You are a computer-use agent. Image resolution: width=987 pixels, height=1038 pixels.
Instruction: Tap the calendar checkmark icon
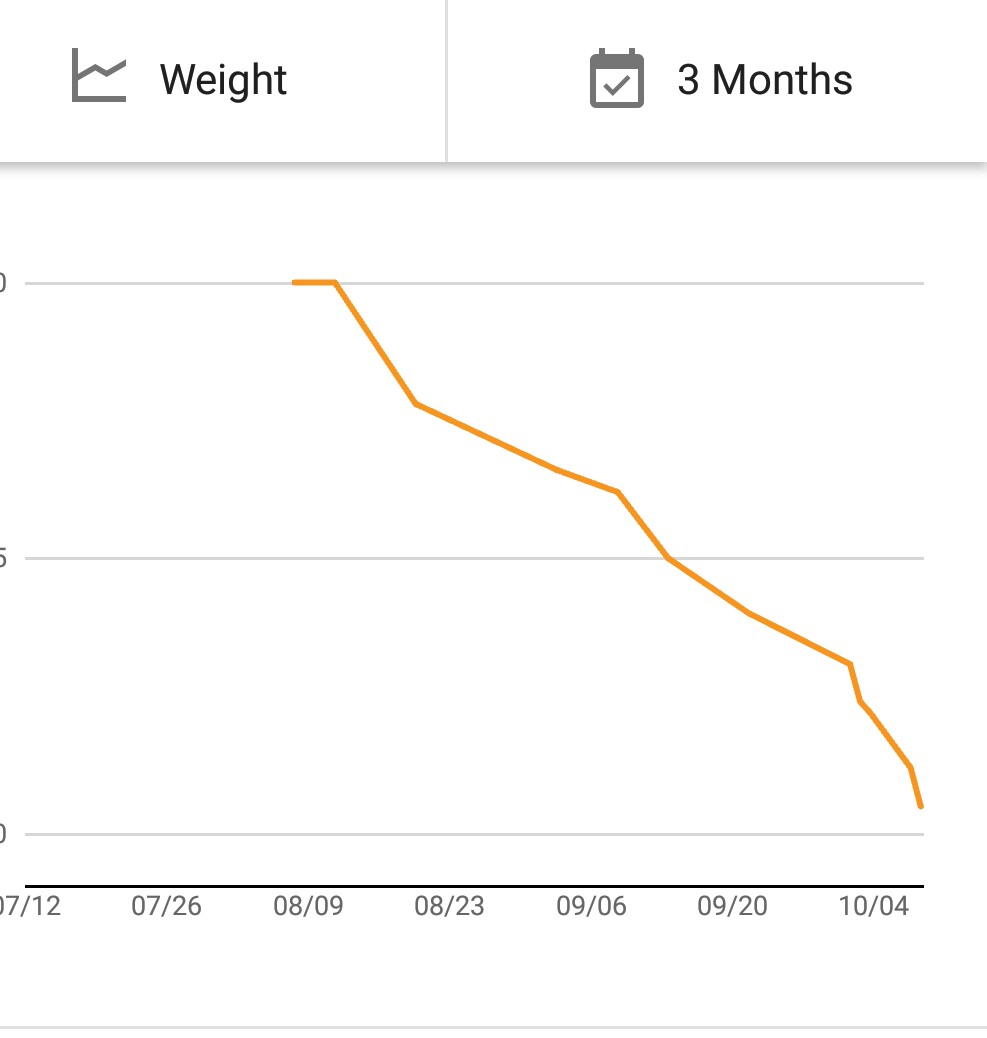click(x=616, y=79)
